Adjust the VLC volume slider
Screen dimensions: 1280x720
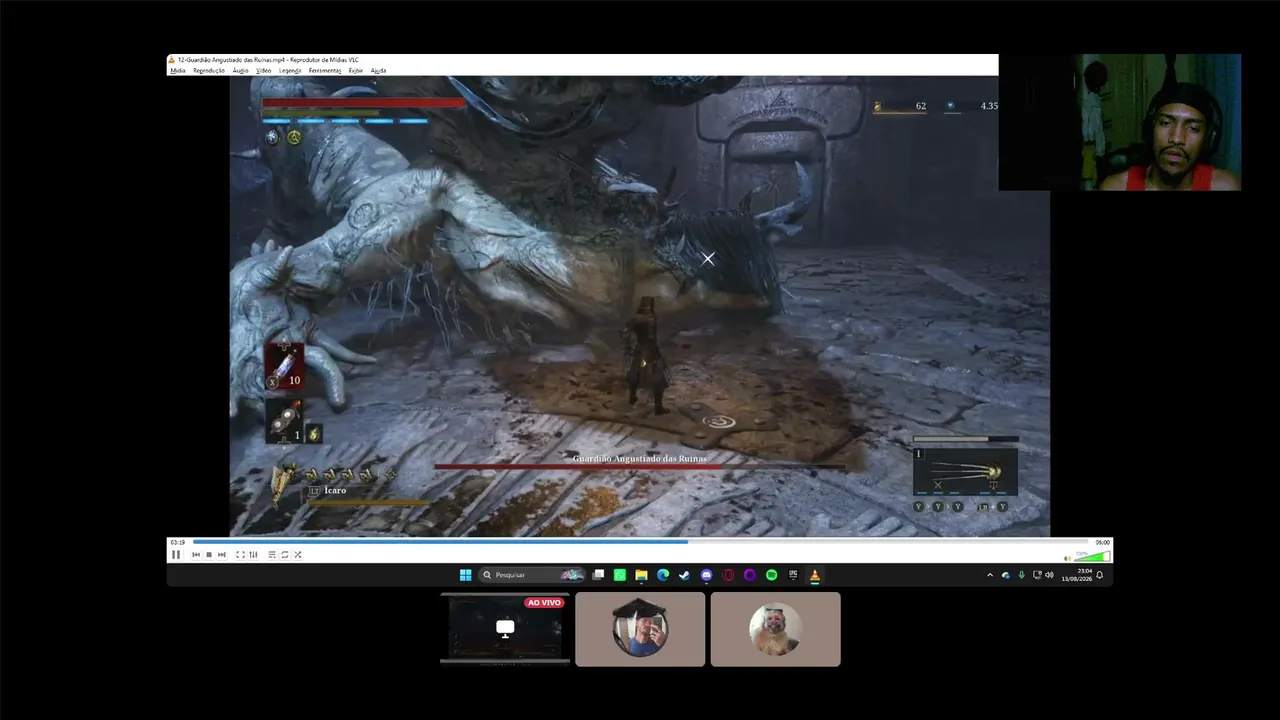(1092, 557)
